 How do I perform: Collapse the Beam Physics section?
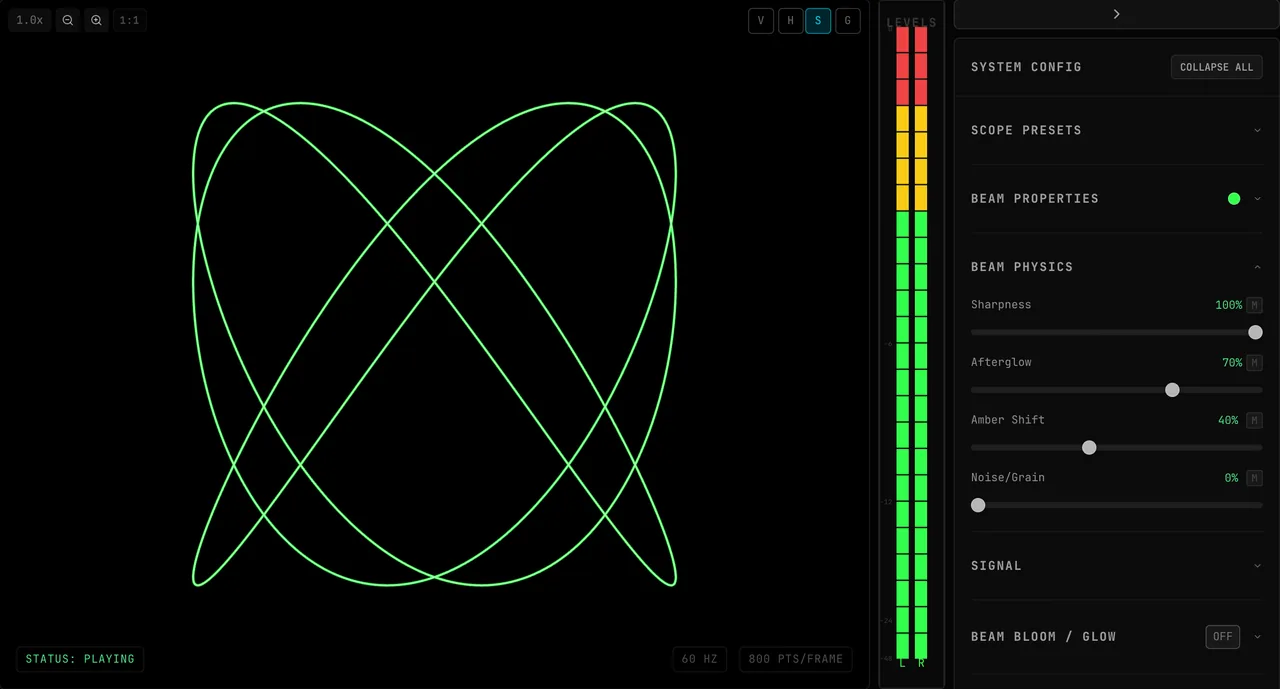click(x=1116, y=267)
